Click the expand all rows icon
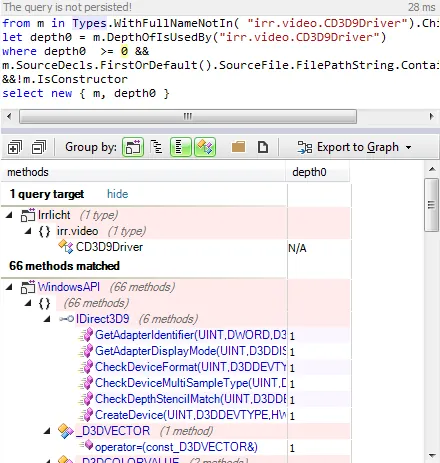 pos(15,147)
